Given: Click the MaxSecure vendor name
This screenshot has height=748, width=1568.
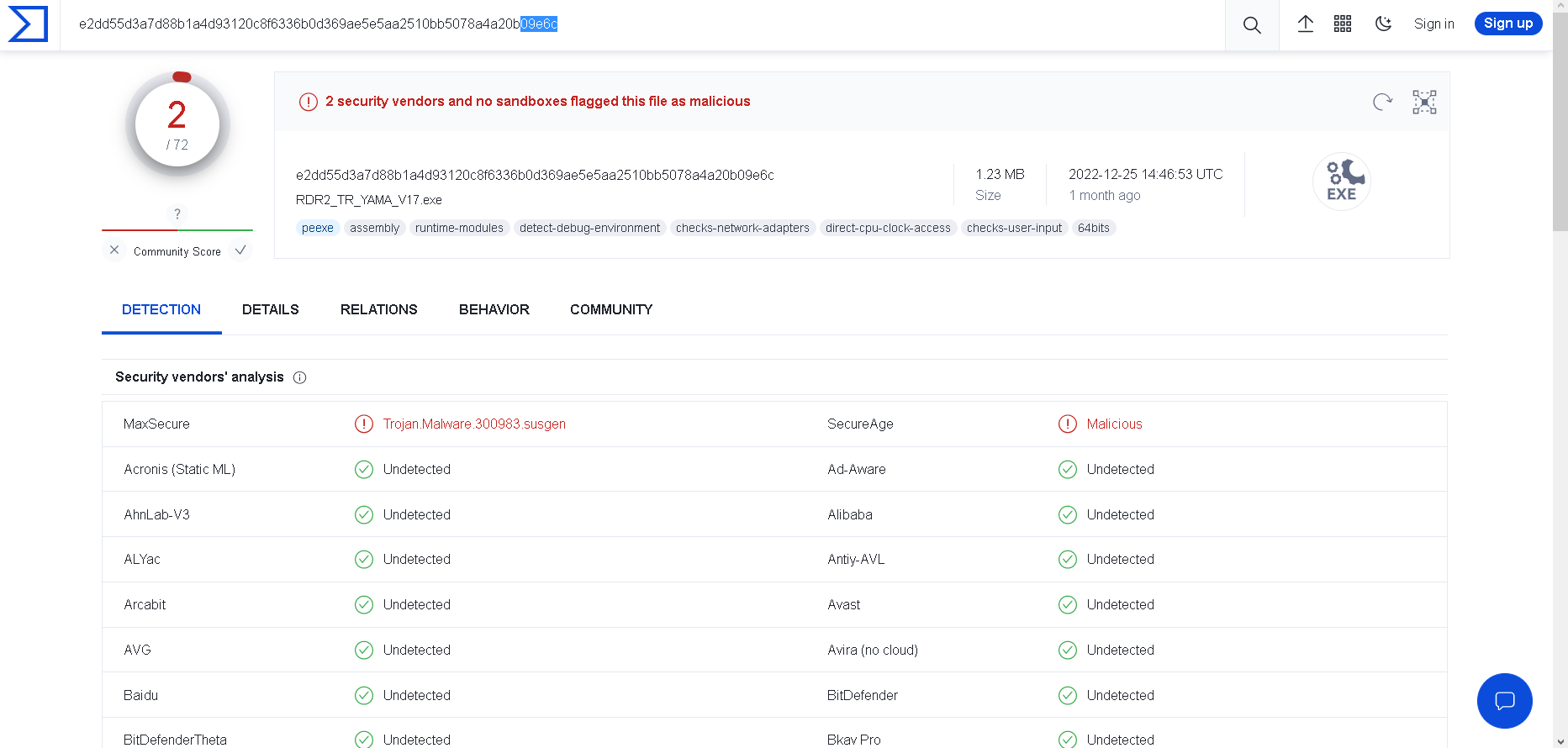Looking at the screenshot, I should tap(156, 424).
